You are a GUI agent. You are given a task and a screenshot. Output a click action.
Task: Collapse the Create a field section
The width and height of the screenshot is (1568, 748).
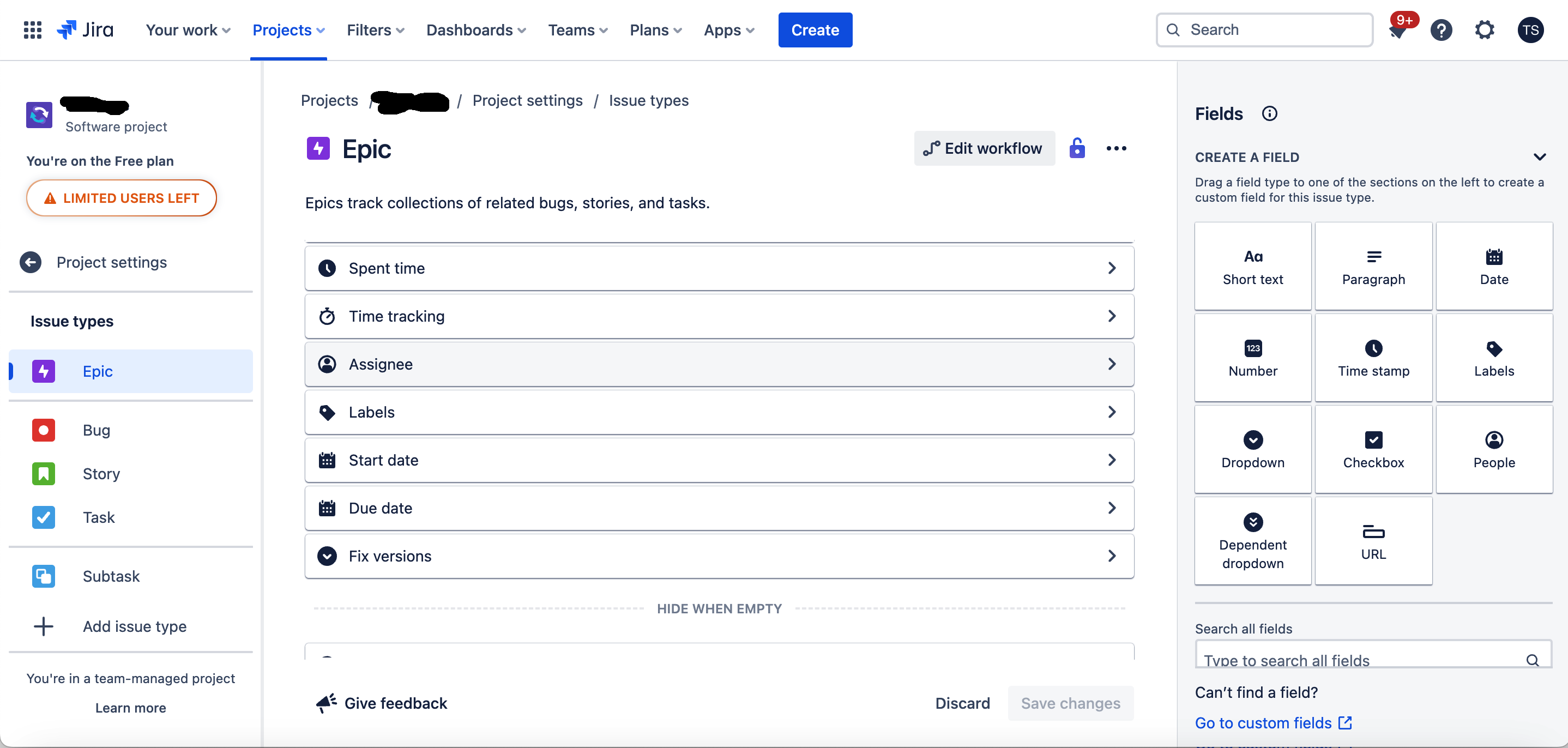point(1540,157)
